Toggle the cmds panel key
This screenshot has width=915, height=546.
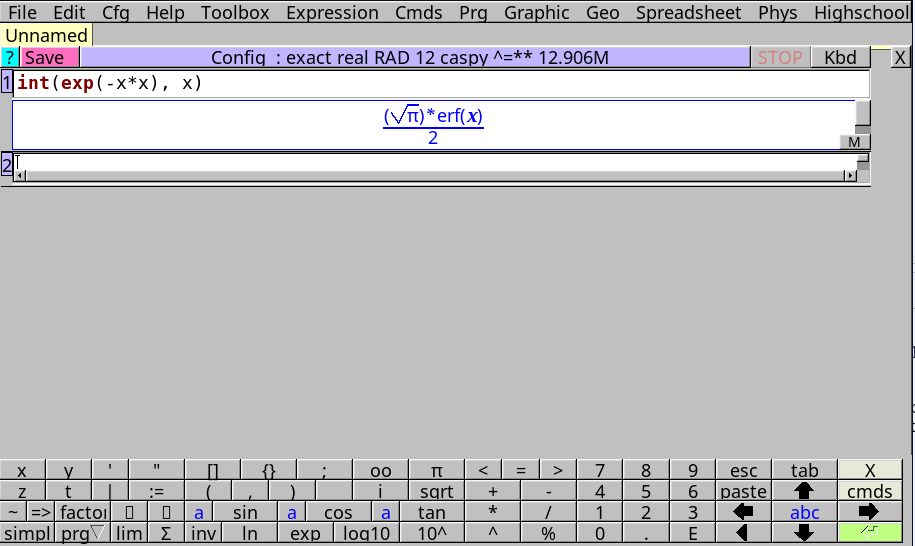[x=869, y=491]
